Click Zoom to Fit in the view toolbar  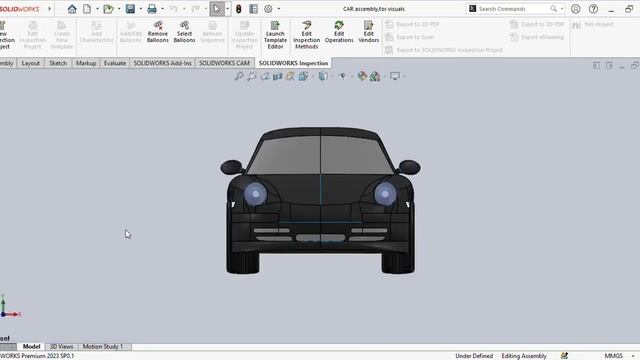pyautogui.click(x=239, y=76)
